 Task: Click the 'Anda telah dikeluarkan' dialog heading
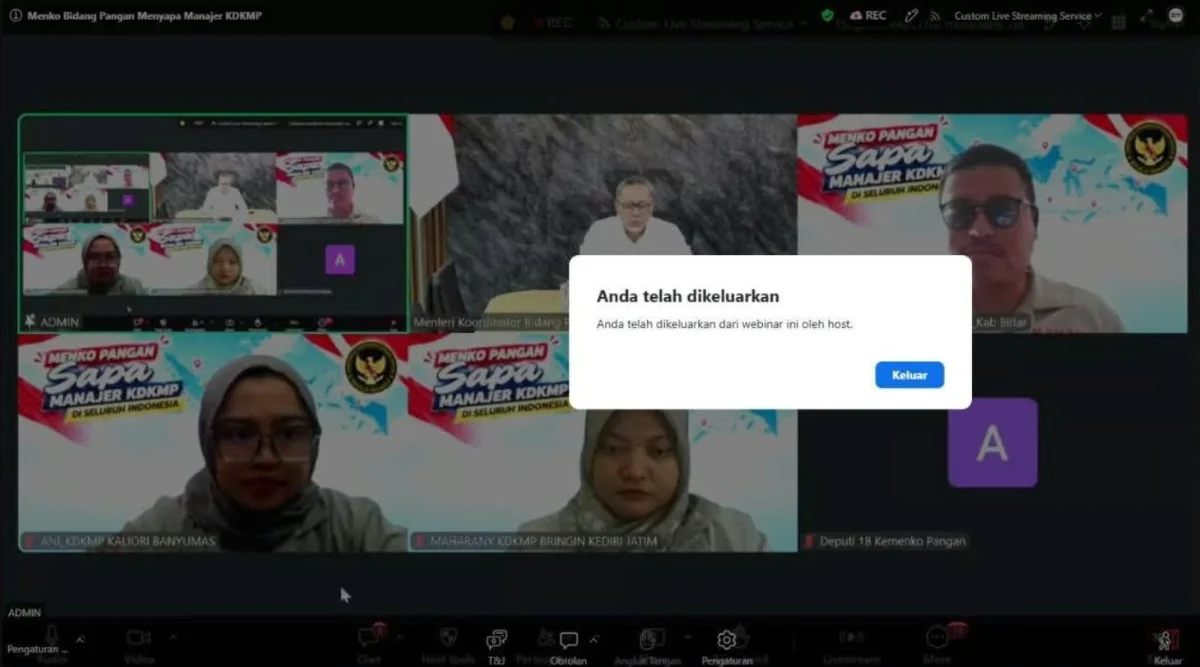(x=688, y=296)
